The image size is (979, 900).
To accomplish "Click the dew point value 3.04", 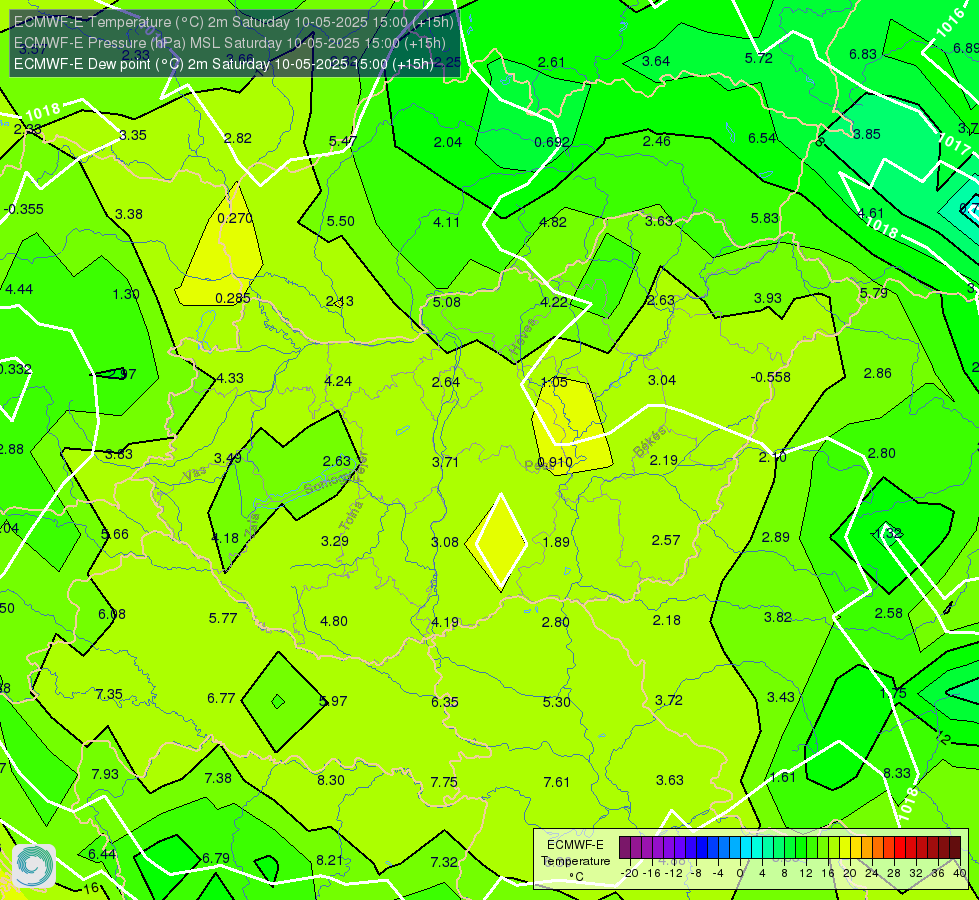I will point(661,380).
